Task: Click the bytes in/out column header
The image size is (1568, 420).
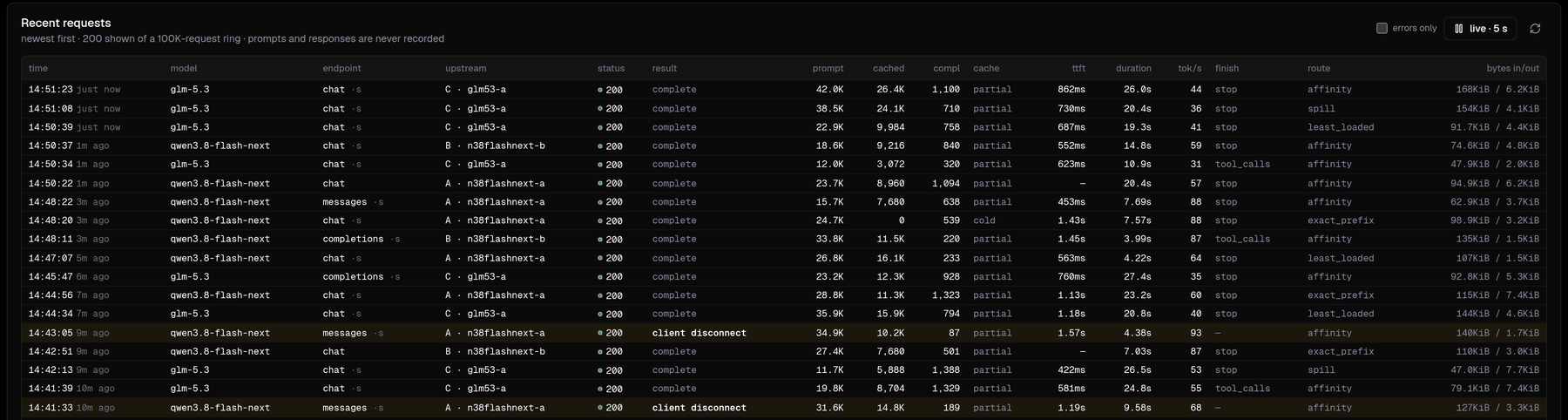Action: click(x=1512, y=68)
